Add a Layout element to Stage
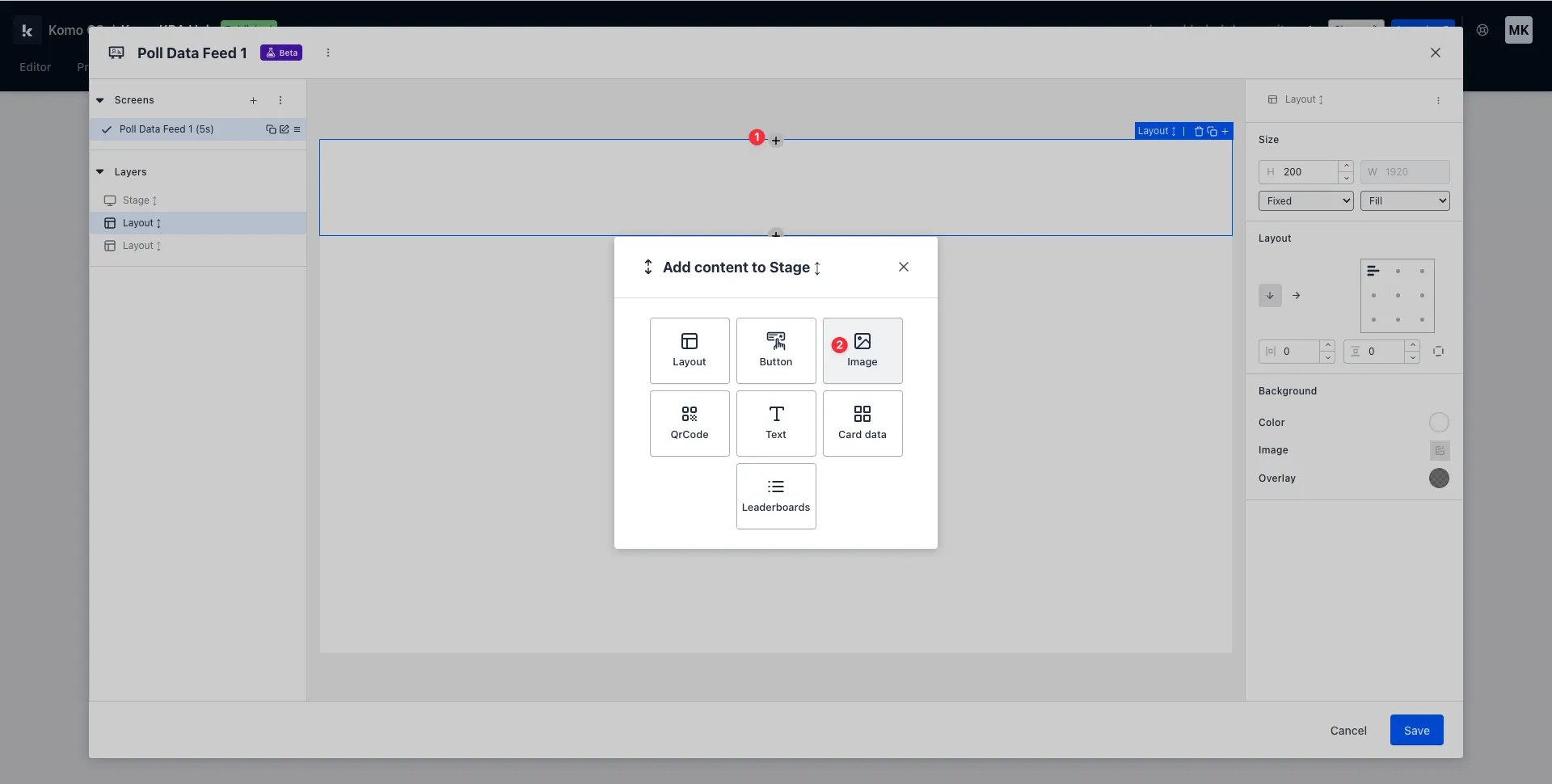The width and height of the screenshot is (1552, 784). (690, 351)
